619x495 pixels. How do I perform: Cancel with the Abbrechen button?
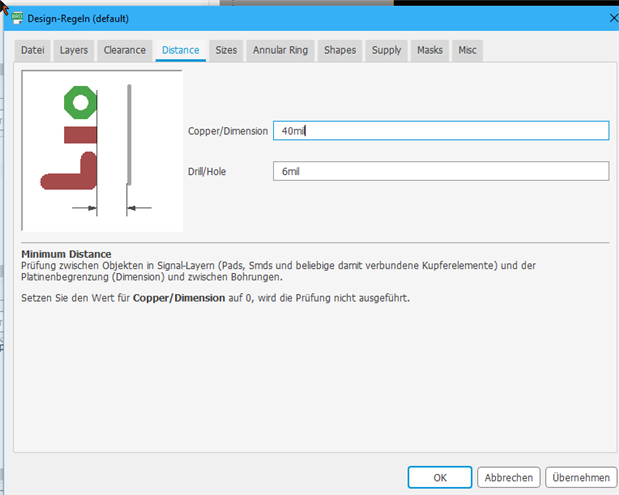[508, 478]
